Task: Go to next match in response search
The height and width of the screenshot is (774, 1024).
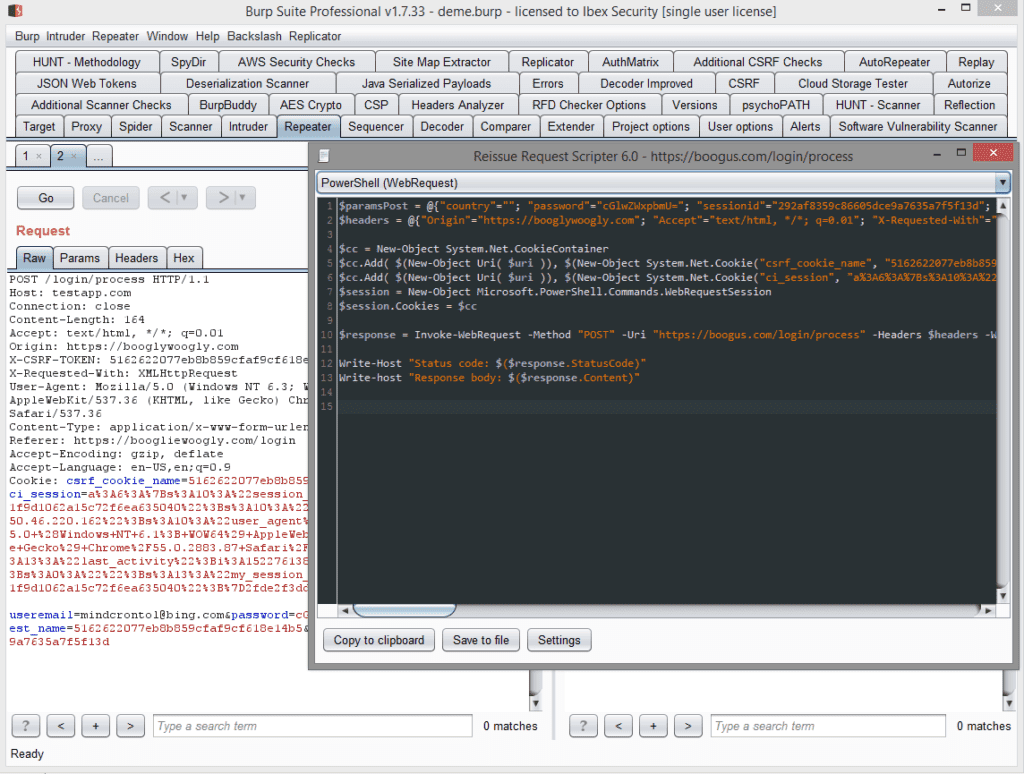Action: click(688, 726)
